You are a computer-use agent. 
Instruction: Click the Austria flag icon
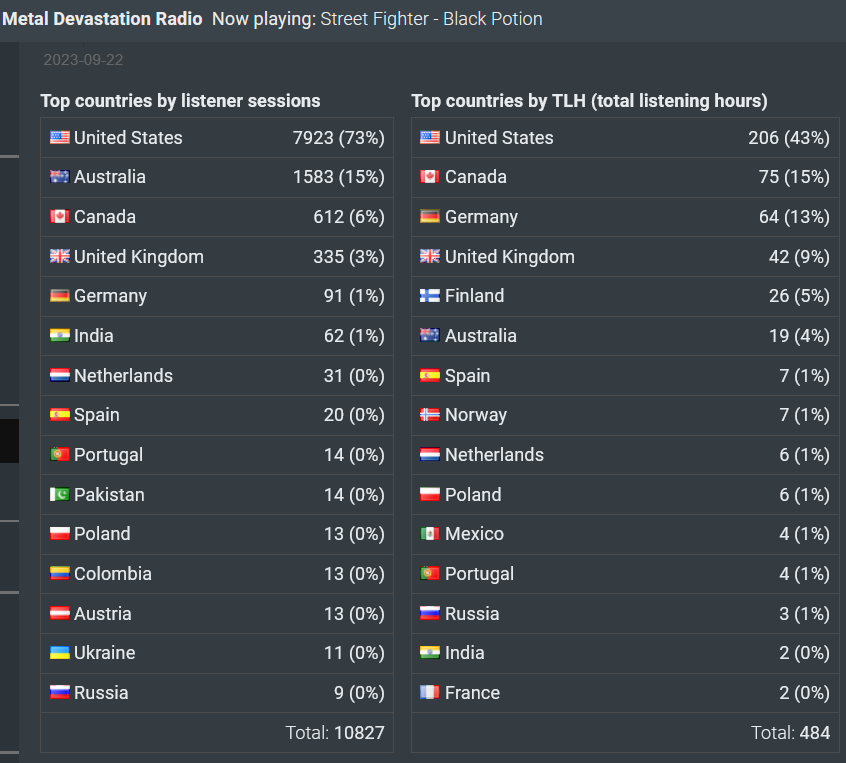click(60, 614)
